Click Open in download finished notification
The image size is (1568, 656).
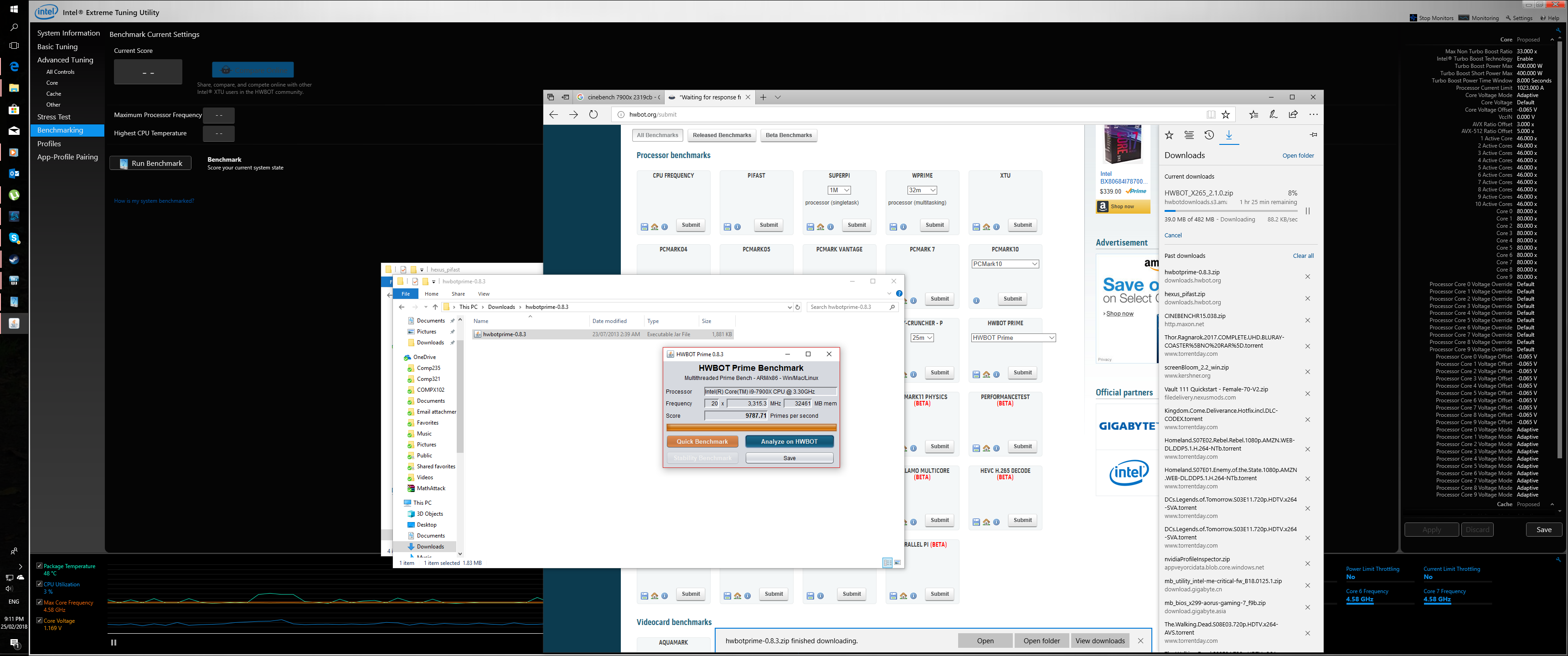985,641
